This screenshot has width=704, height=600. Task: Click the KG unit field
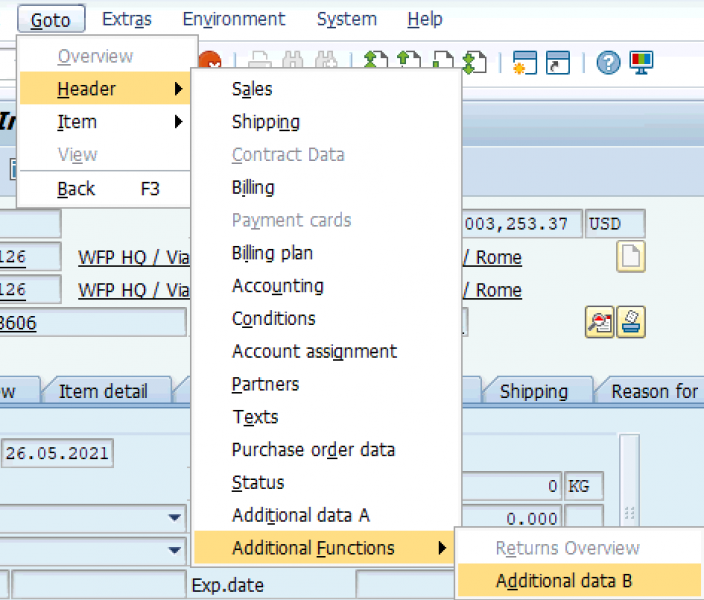[x=584, y=486]
